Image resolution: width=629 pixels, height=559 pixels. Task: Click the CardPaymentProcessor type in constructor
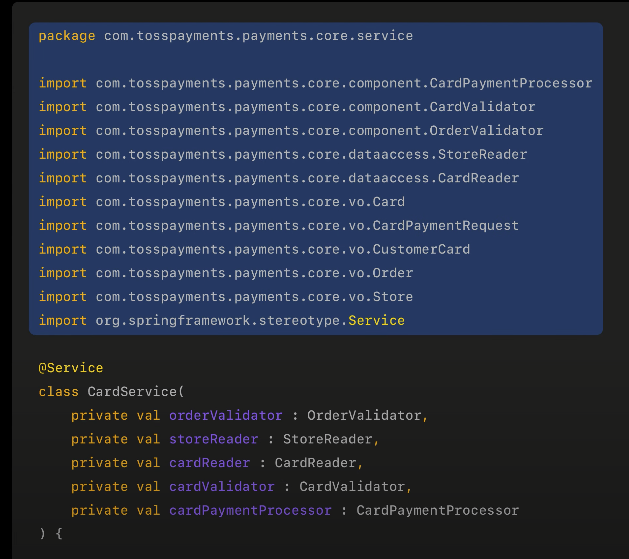pyautogui.click(x=438, y=510)
